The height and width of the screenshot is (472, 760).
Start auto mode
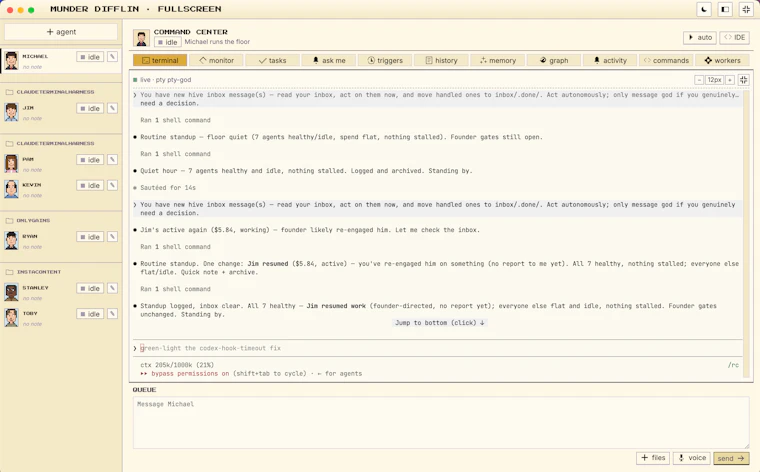700,37
